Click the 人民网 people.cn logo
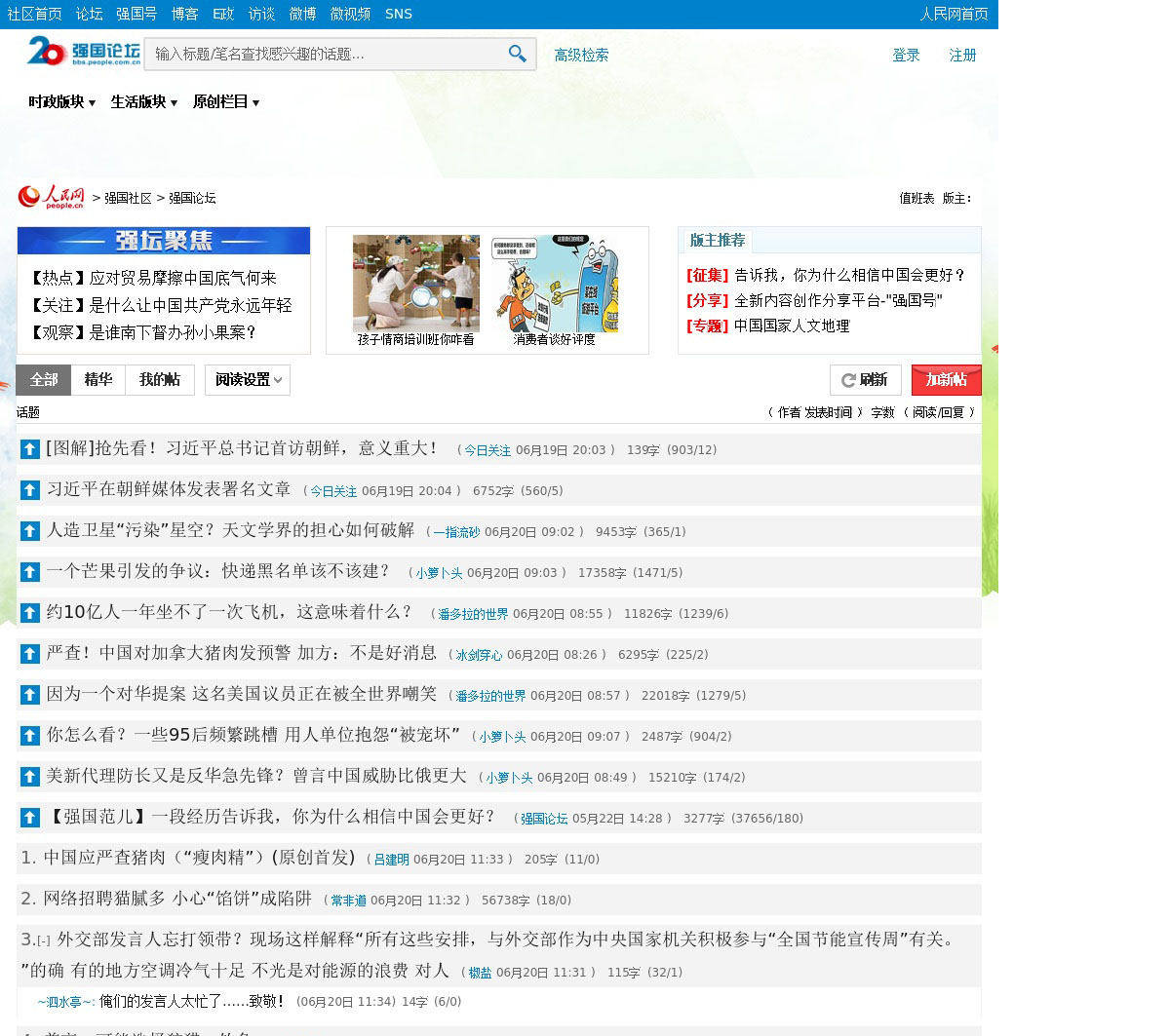Image resolution: width=1170 pixels, height=1036 pixels. [52, 198]
